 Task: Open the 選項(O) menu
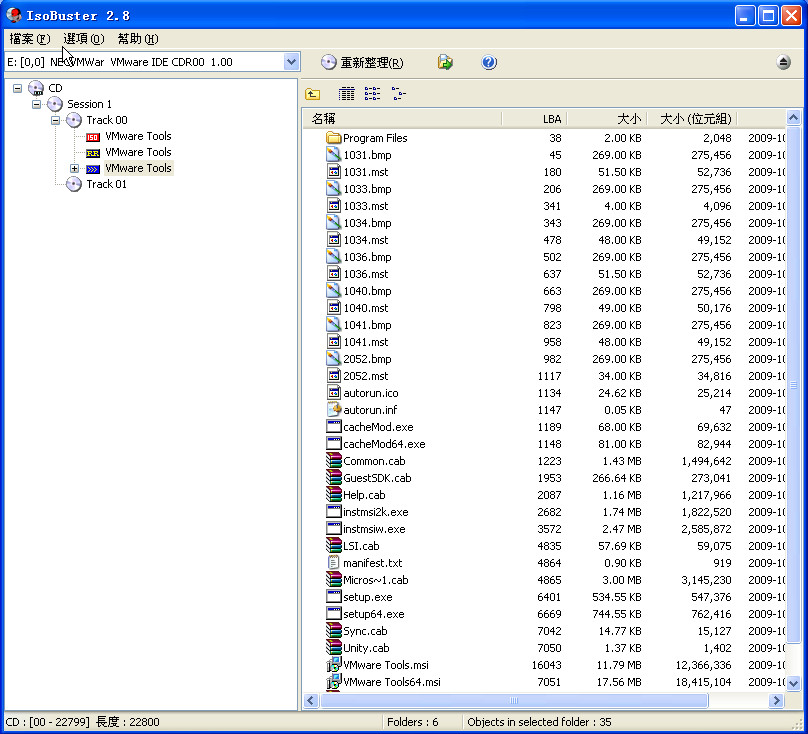[x=83, y=39]
